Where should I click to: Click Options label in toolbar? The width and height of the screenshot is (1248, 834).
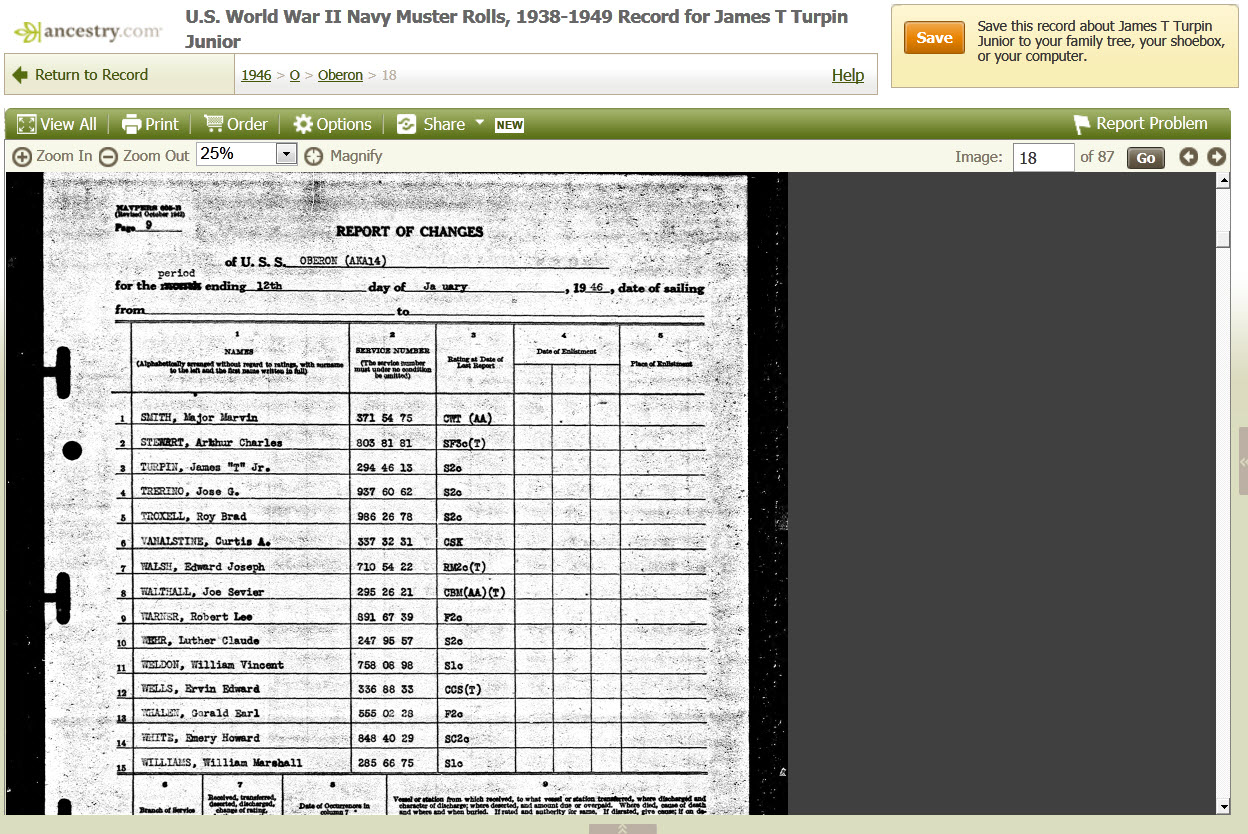344,124
